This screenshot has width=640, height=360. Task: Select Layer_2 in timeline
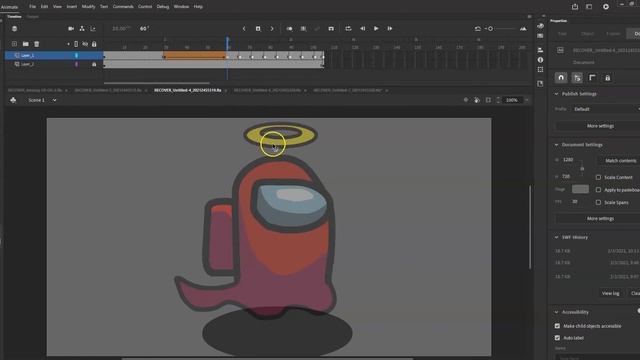coord(54,64)
